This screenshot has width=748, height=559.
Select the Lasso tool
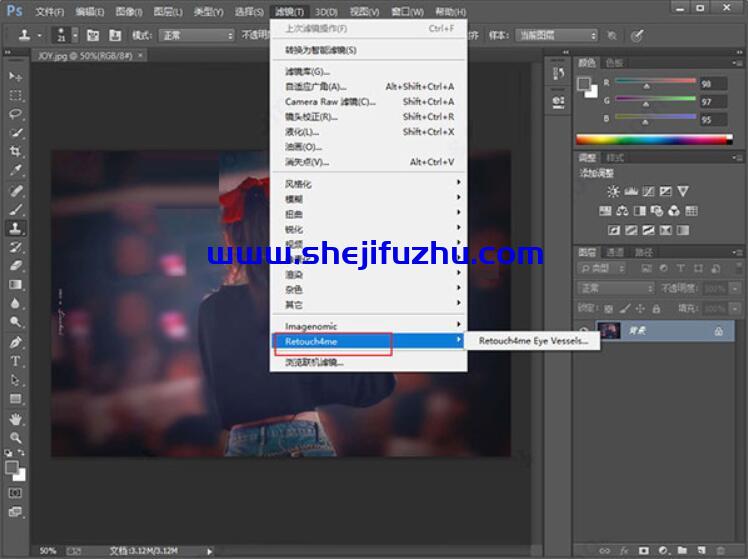coord(15,114)
